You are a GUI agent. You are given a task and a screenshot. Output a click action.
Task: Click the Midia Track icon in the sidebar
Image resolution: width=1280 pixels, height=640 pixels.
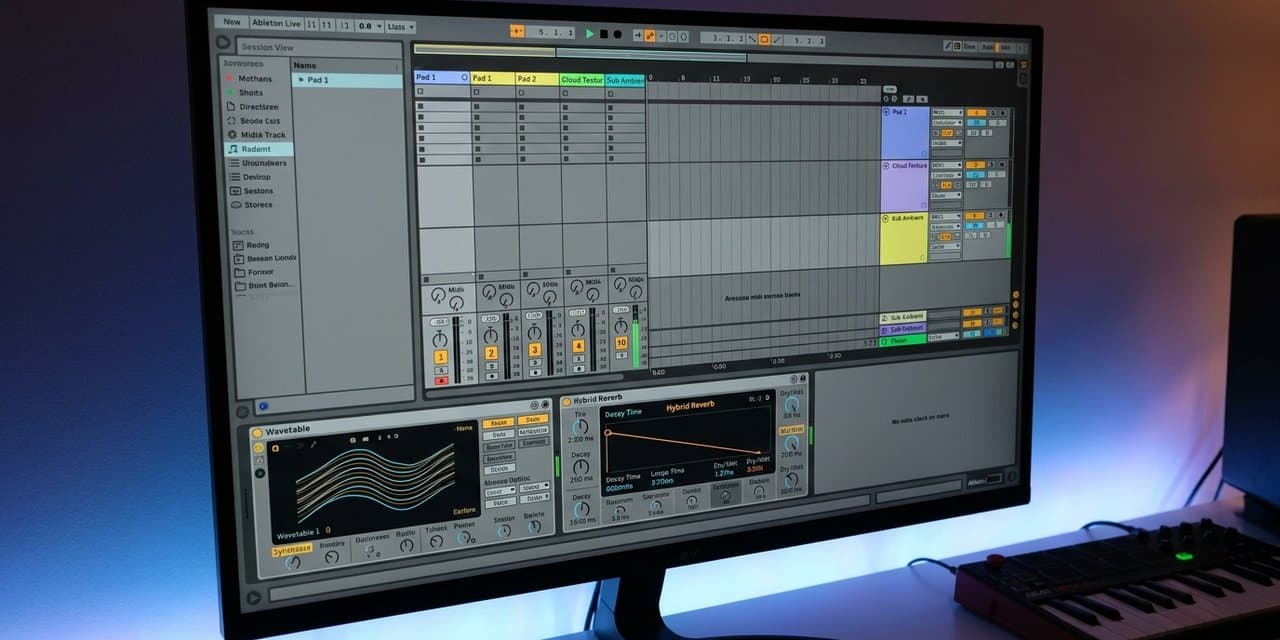pyautogui.click(x=232, y=134)
